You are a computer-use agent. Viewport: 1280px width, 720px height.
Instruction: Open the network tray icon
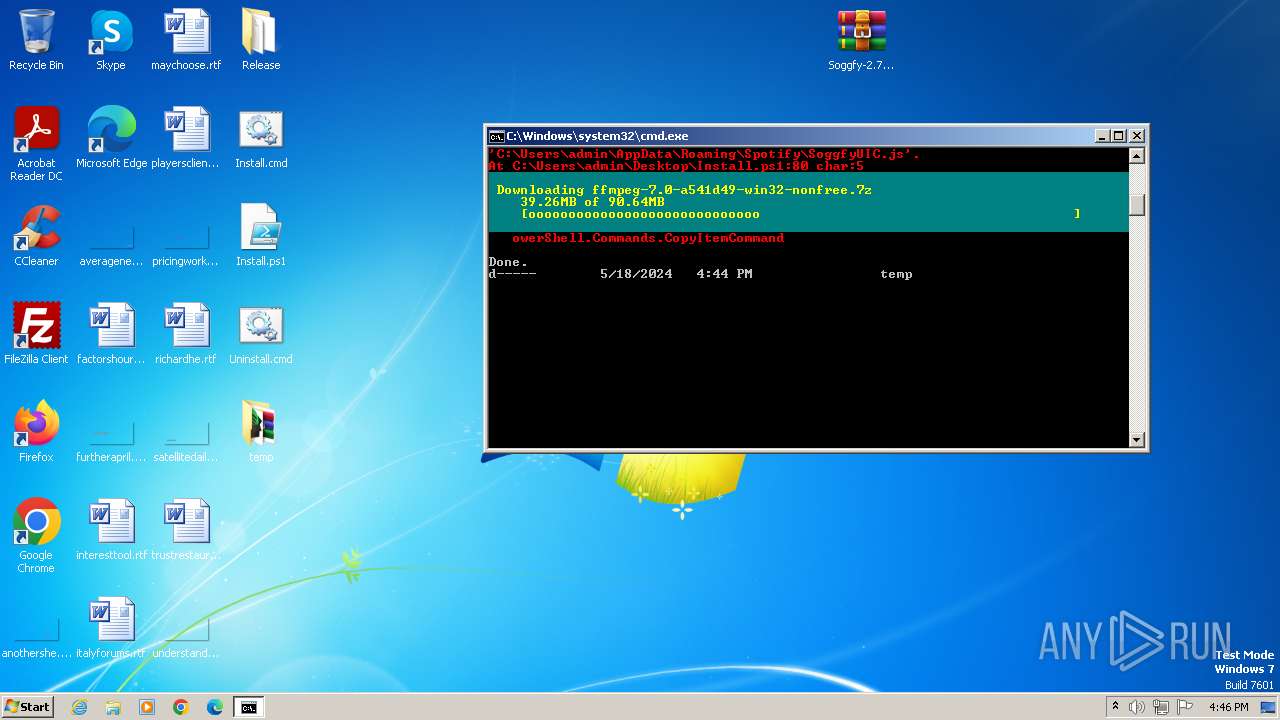[1161, 707]
